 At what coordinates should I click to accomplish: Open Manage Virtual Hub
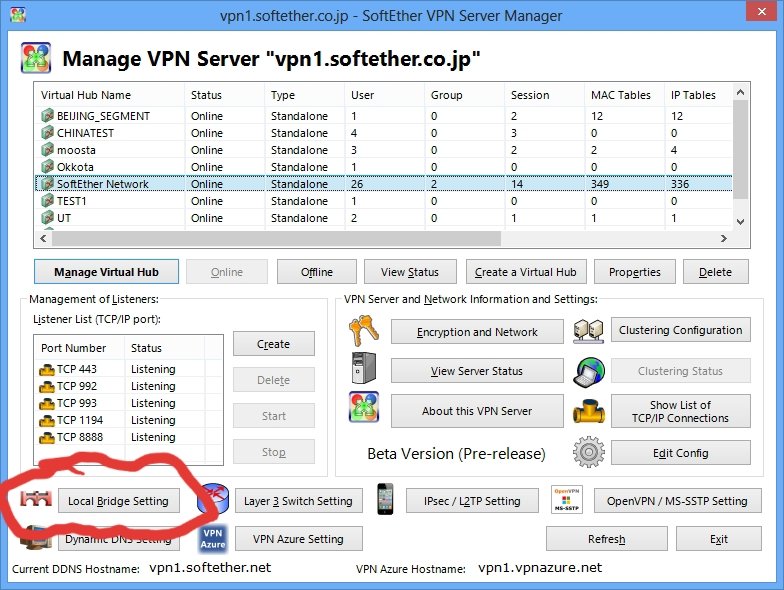106,272
